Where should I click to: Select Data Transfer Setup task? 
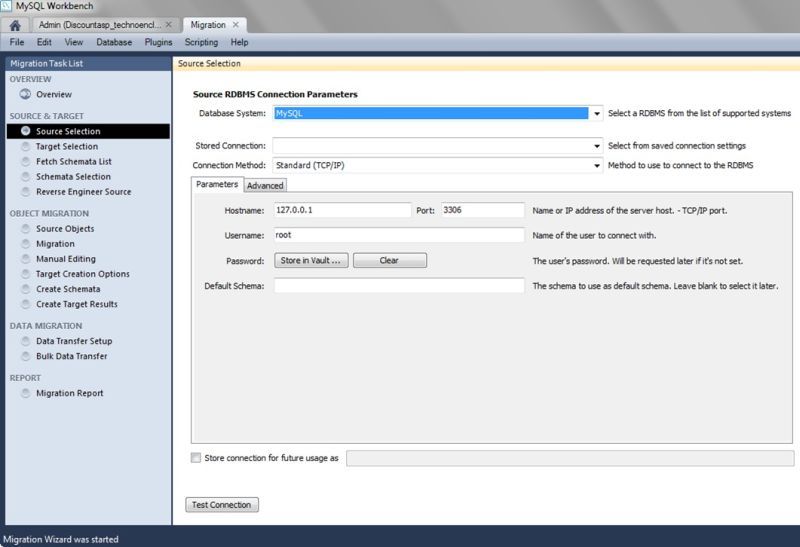point(74,341)
